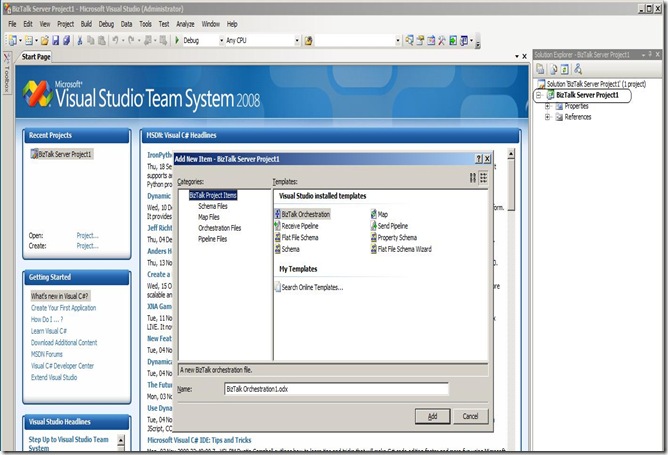This screenshot has height=455, width=668.
Task: Switch the dialog to small icons view
Action: point(484,178)
